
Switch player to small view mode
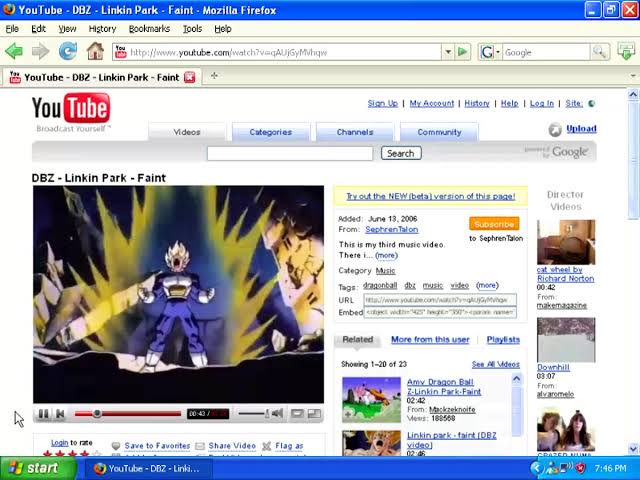[x=297, y=414]
